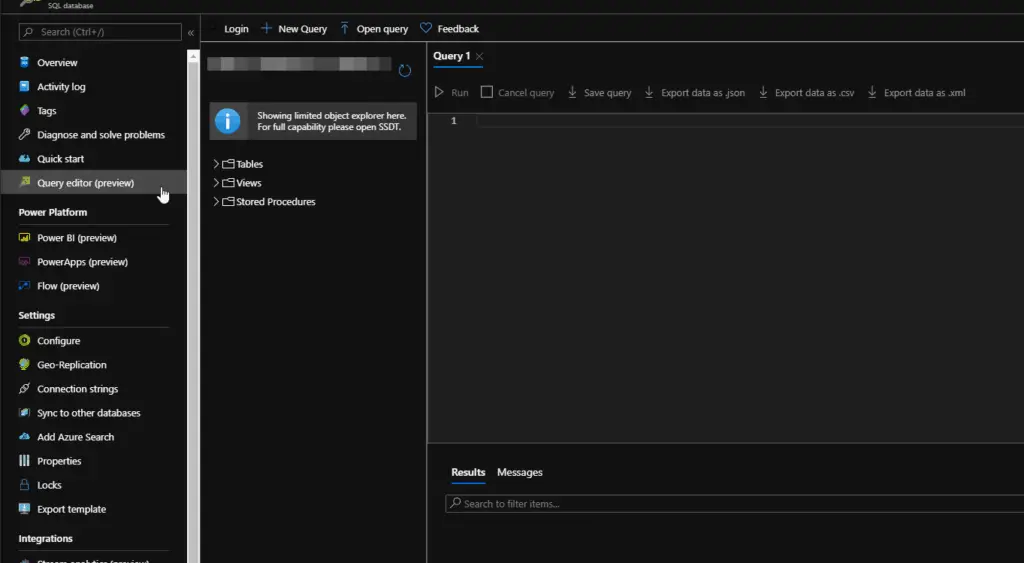Viewport: 1024px width, 563px height.
Task: Click the Power BI (preview) icon
Action: click(25, 238)
